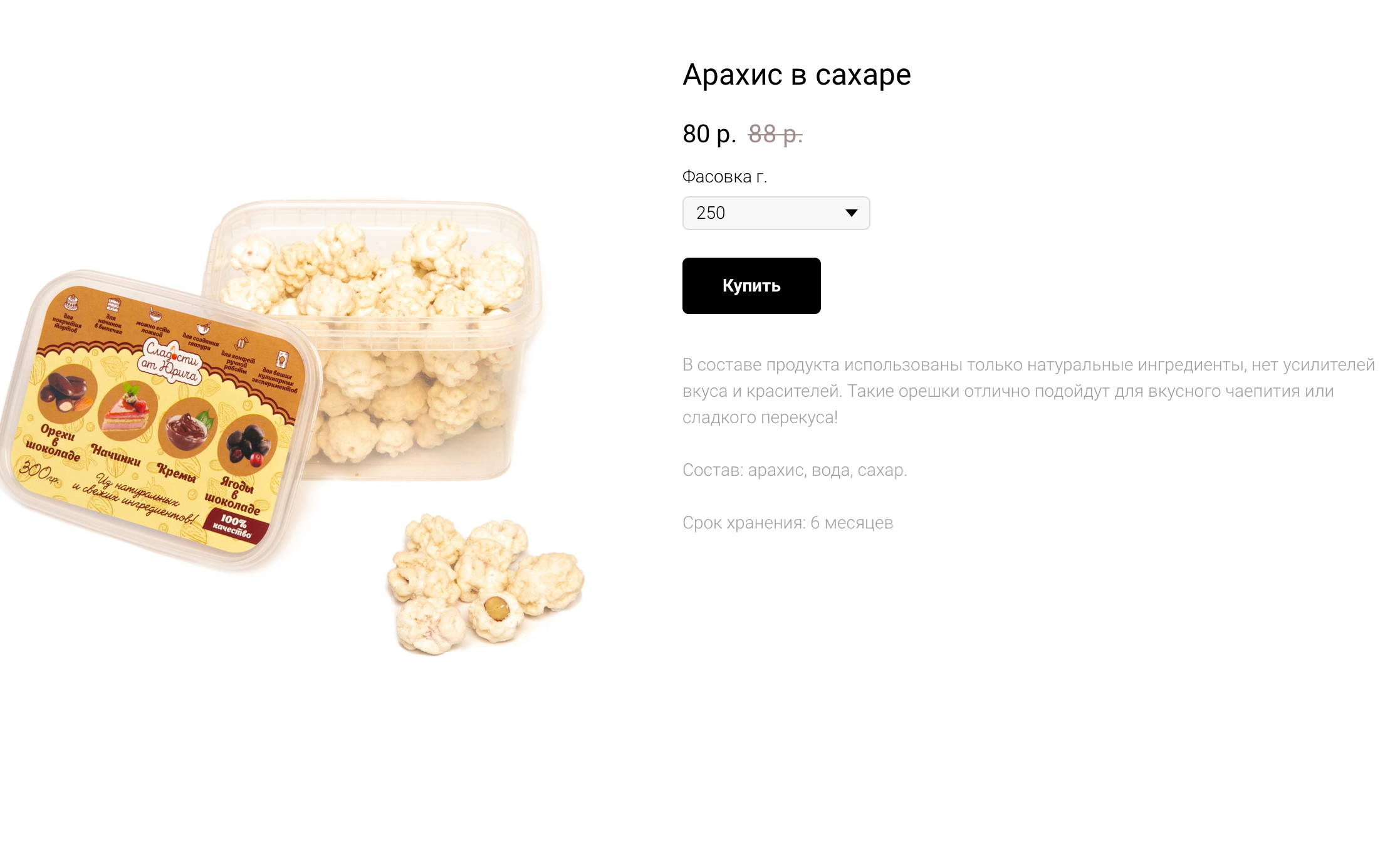Click the dropdown arrow next to 250

click(851, 213)
